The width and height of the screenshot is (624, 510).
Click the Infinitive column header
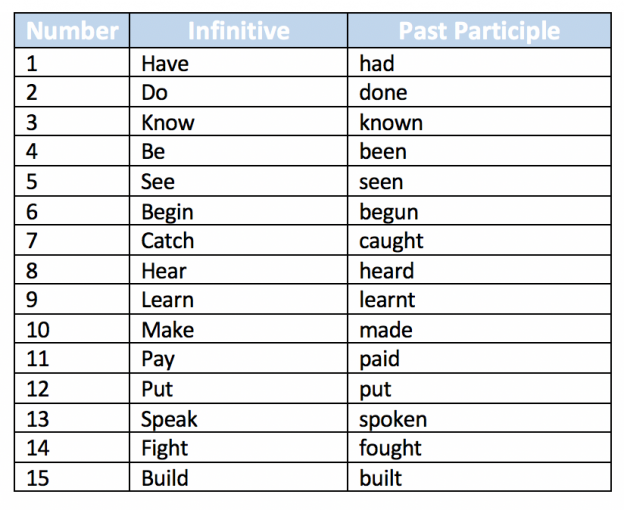coord(238,31)
